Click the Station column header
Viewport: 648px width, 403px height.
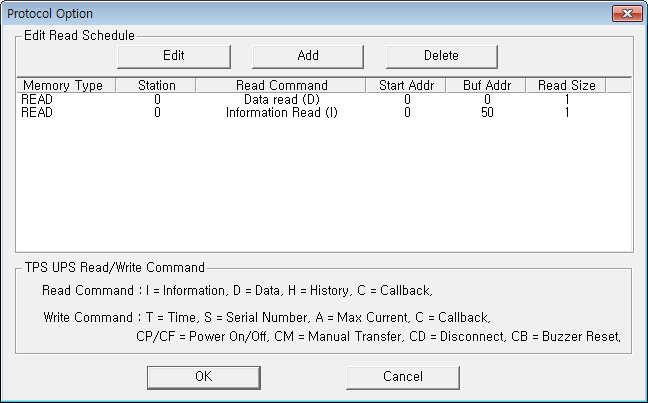coord(156,85)
